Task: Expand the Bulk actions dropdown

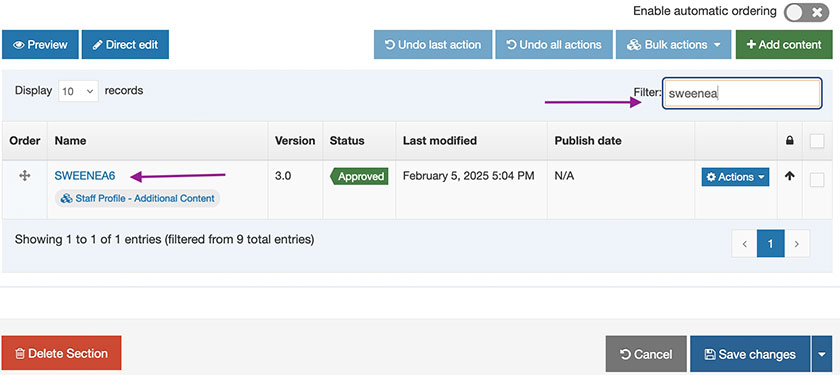Action: point(673,44)
